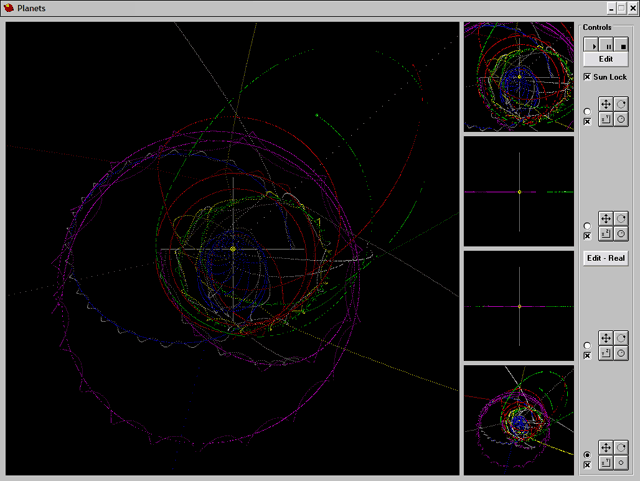Screen dimensions: 640x481
Task: Click the bottom zoomed-out orbit preview thumbnail
Action: click(519, 421)
